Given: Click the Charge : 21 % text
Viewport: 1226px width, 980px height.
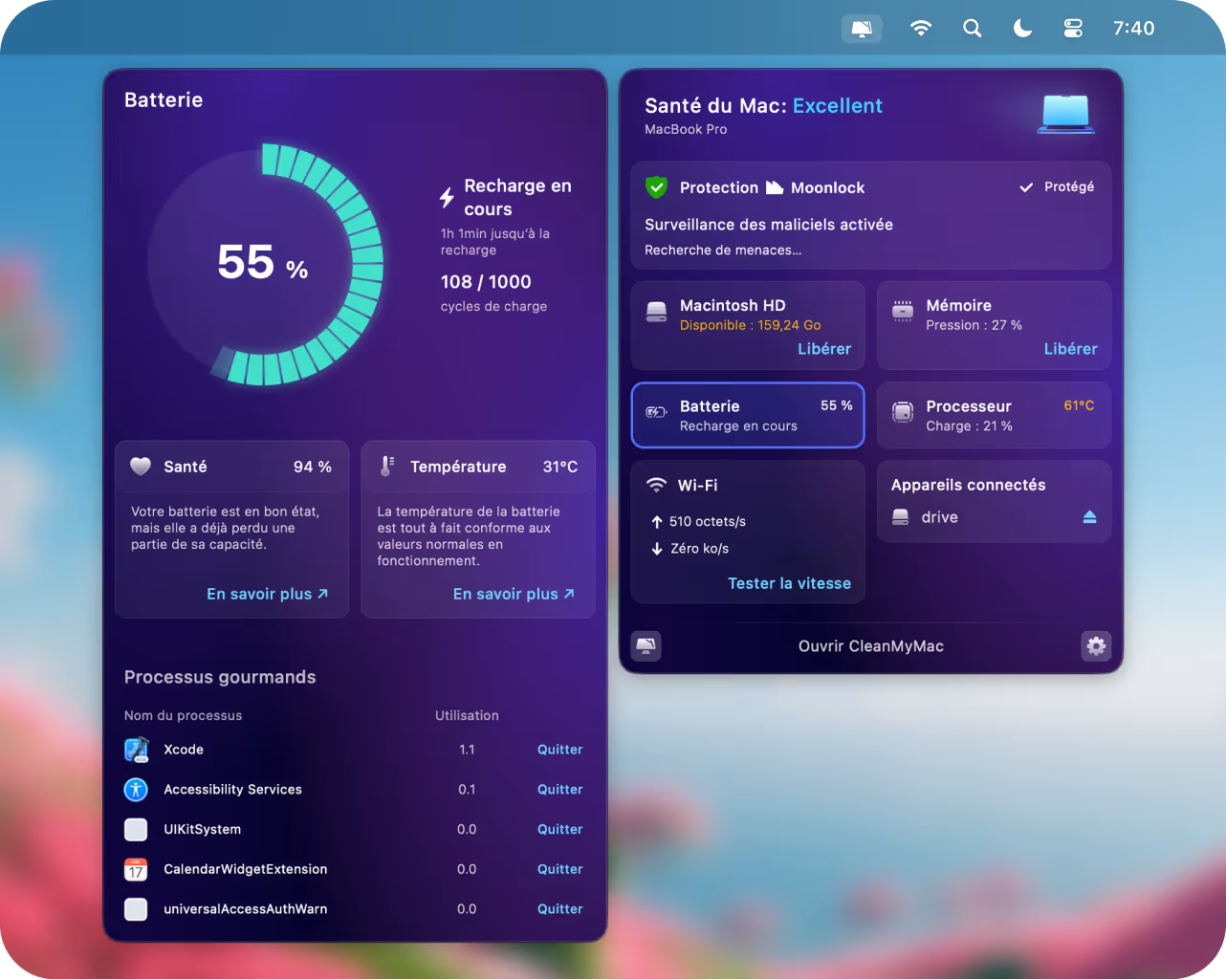Looking at the screenshot, I should [969, 426].
